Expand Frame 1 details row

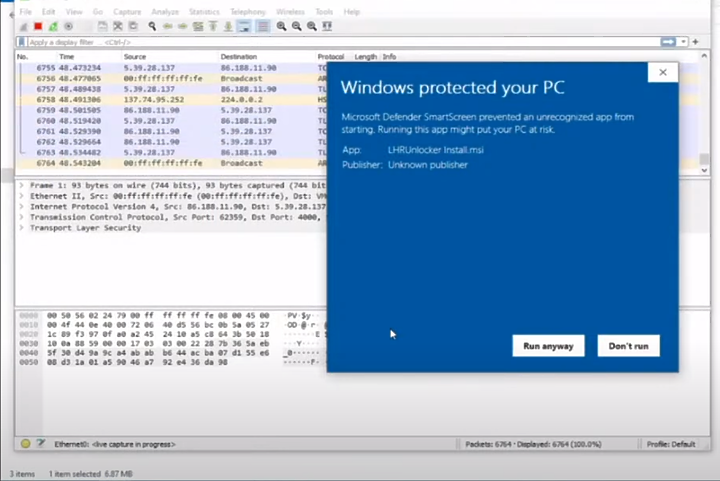click(x=22, y=185)
